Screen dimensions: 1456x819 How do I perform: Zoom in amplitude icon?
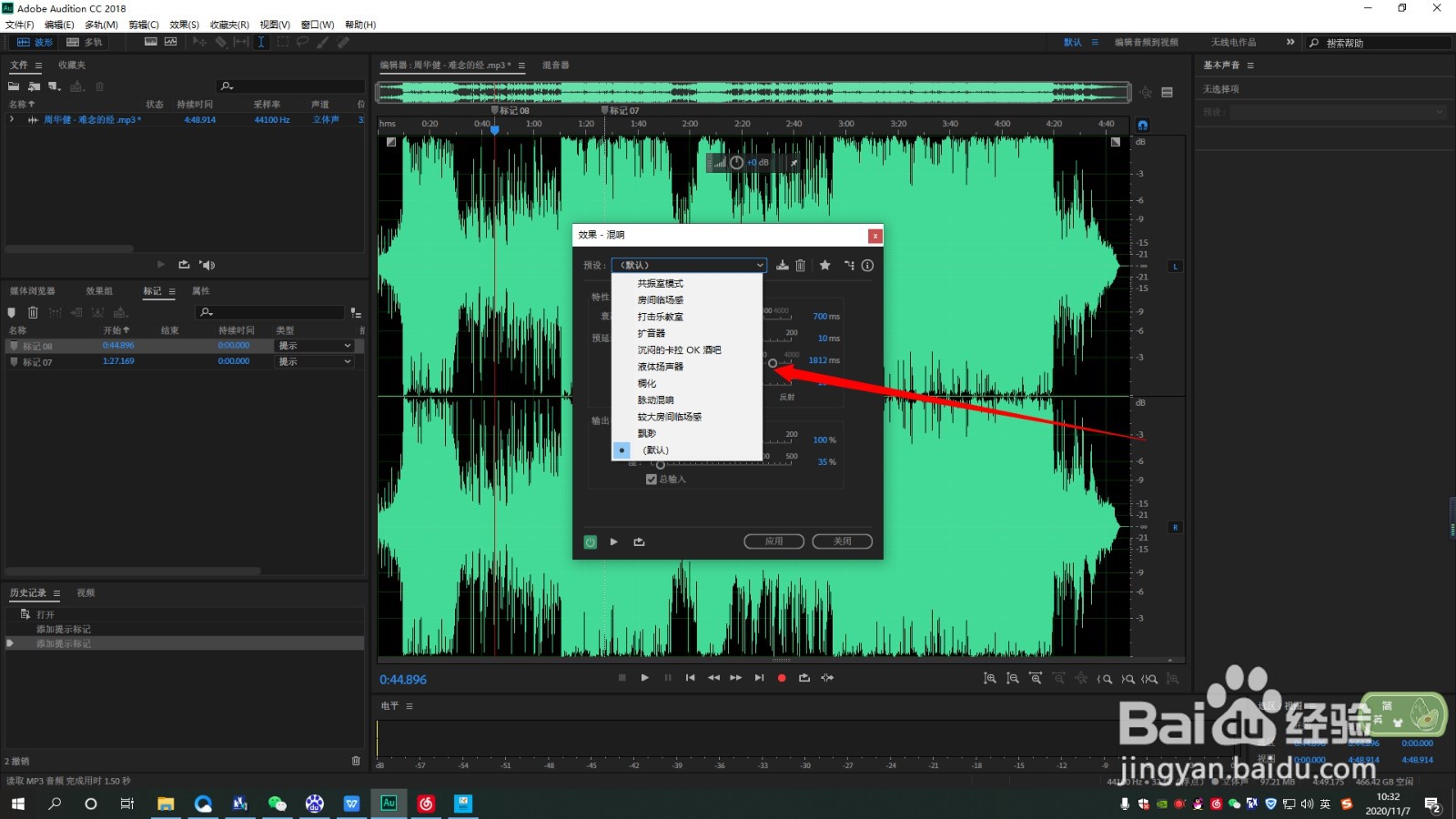click(x=990, y=679)
